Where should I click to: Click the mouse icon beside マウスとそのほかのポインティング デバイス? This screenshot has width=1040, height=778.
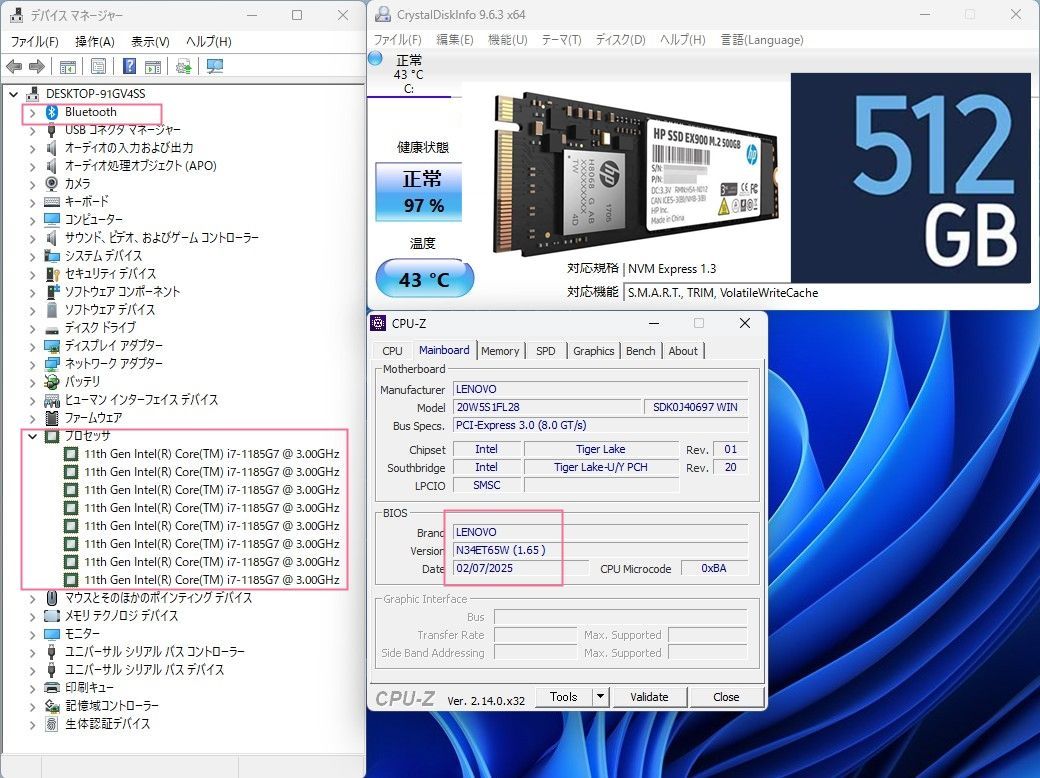coord(52,598)
